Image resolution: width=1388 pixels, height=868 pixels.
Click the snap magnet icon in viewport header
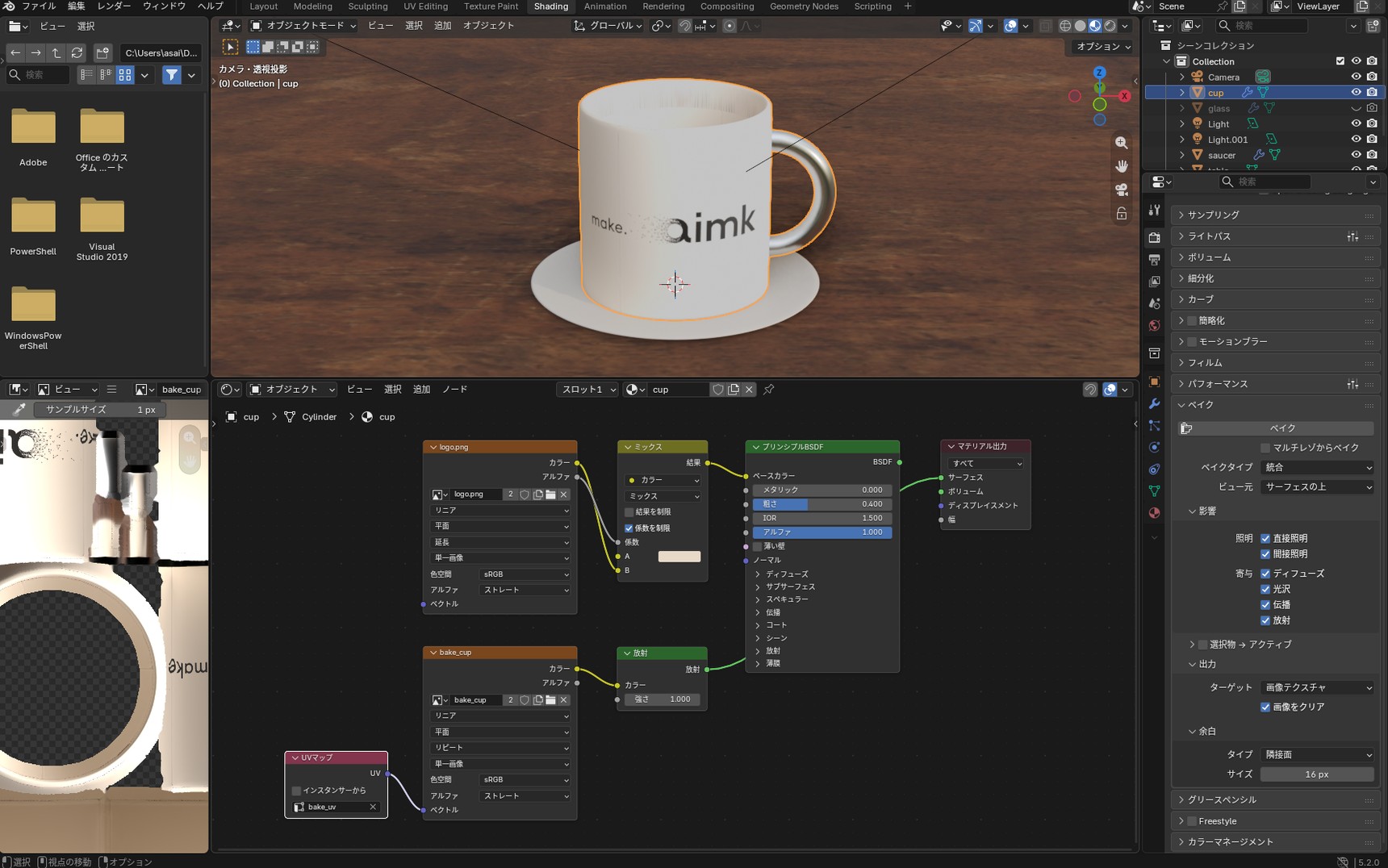[x=684, y=26]
